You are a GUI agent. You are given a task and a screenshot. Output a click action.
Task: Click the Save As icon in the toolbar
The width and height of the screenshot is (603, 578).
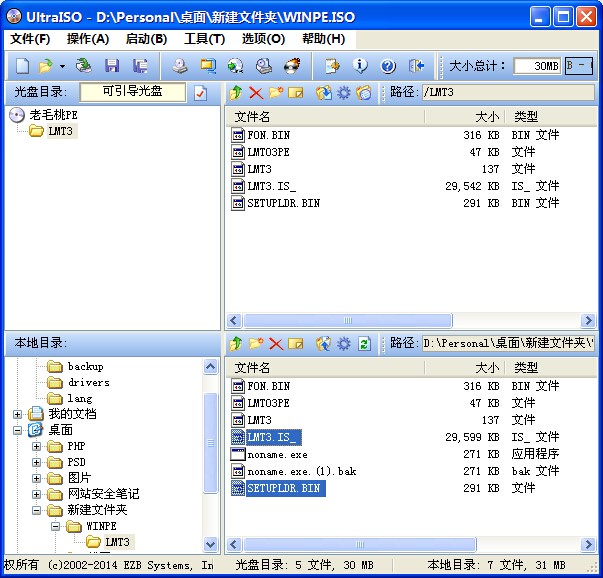(140, 66)
